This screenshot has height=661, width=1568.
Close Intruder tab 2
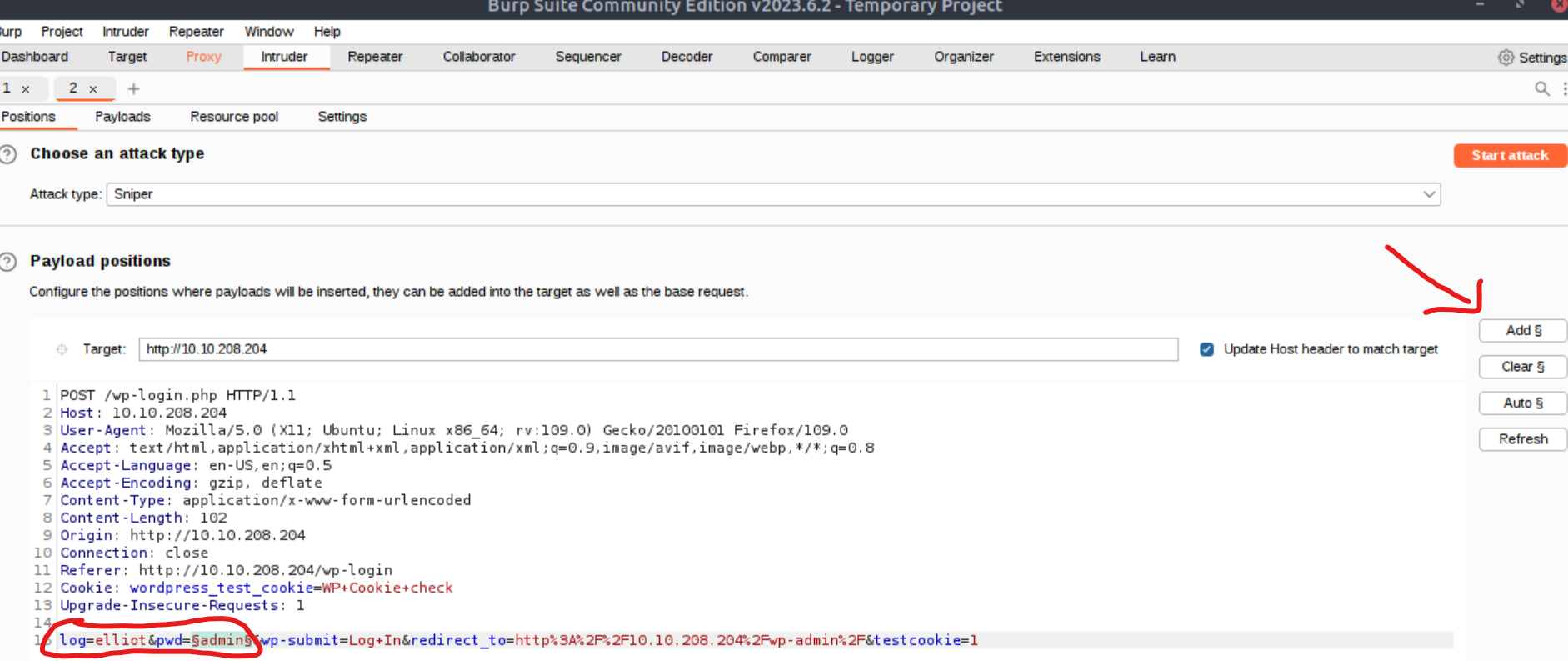click(93, 89)
